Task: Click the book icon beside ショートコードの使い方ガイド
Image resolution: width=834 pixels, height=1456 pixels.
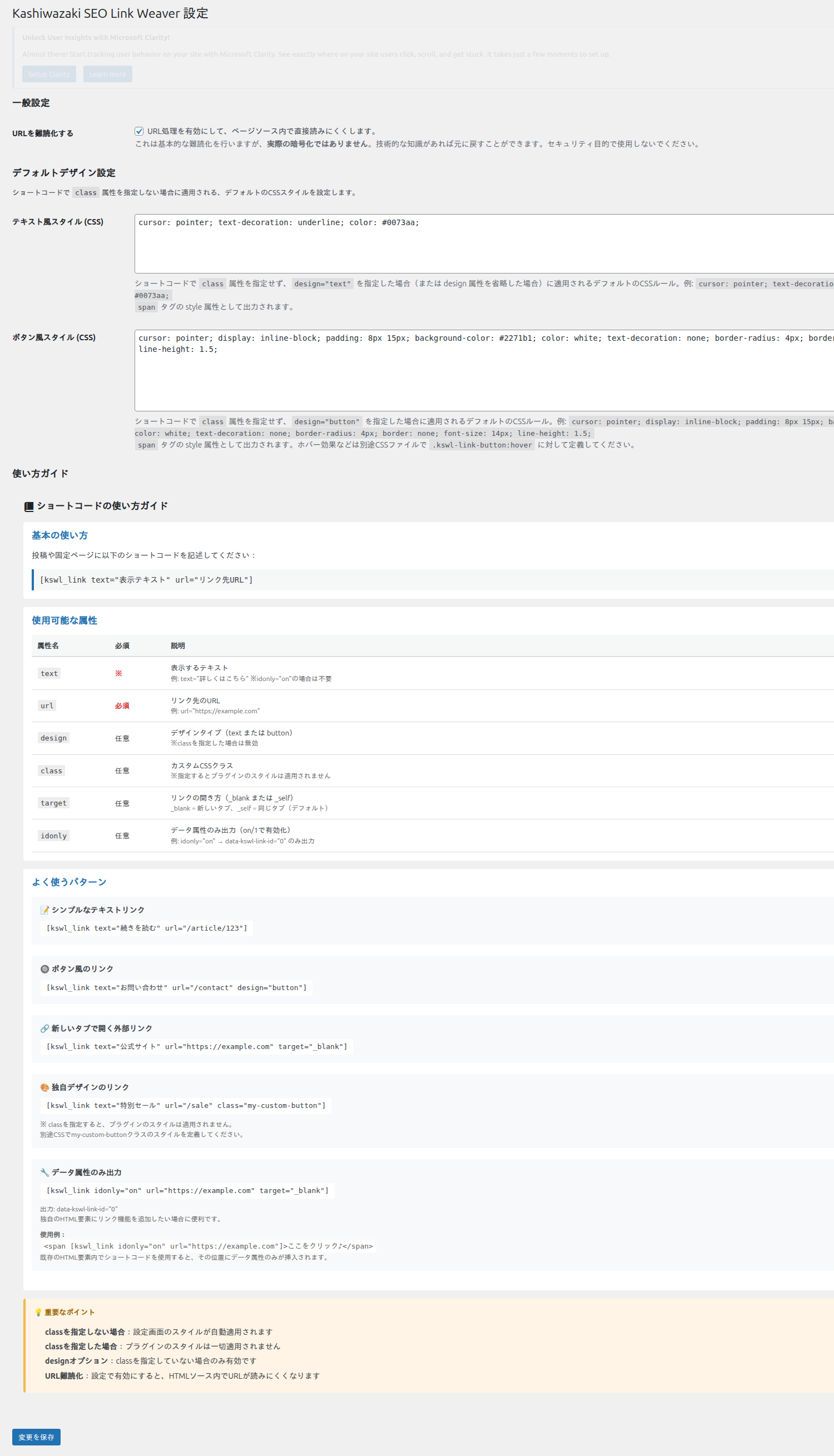Action: 29,506
